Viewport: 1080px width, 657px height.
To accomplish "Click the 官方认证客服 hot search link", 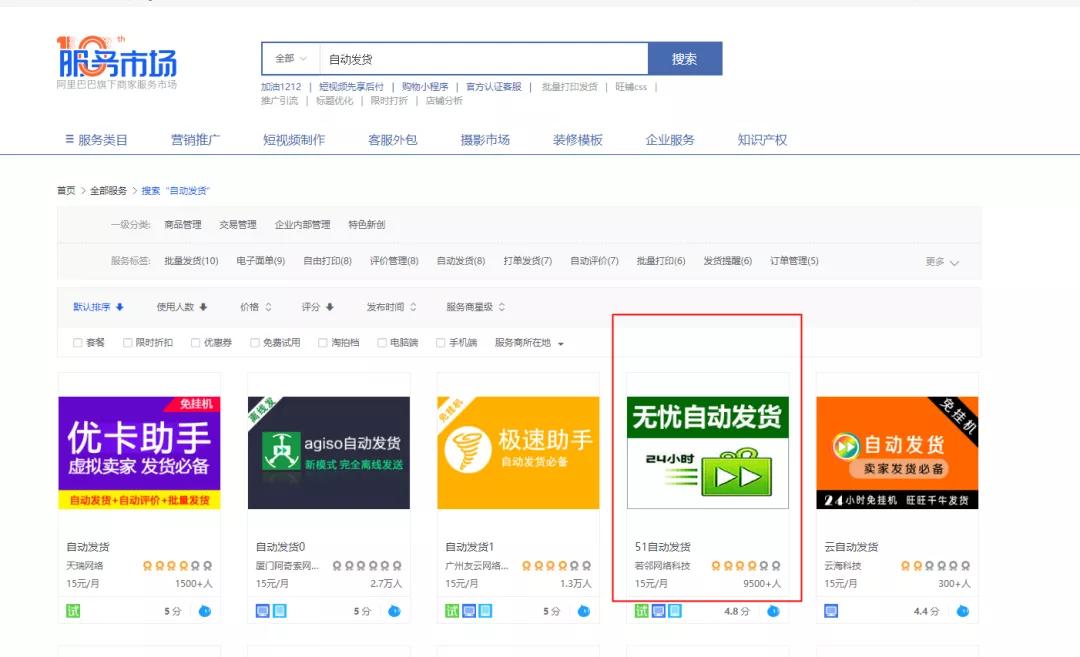I will click(494, 87).
